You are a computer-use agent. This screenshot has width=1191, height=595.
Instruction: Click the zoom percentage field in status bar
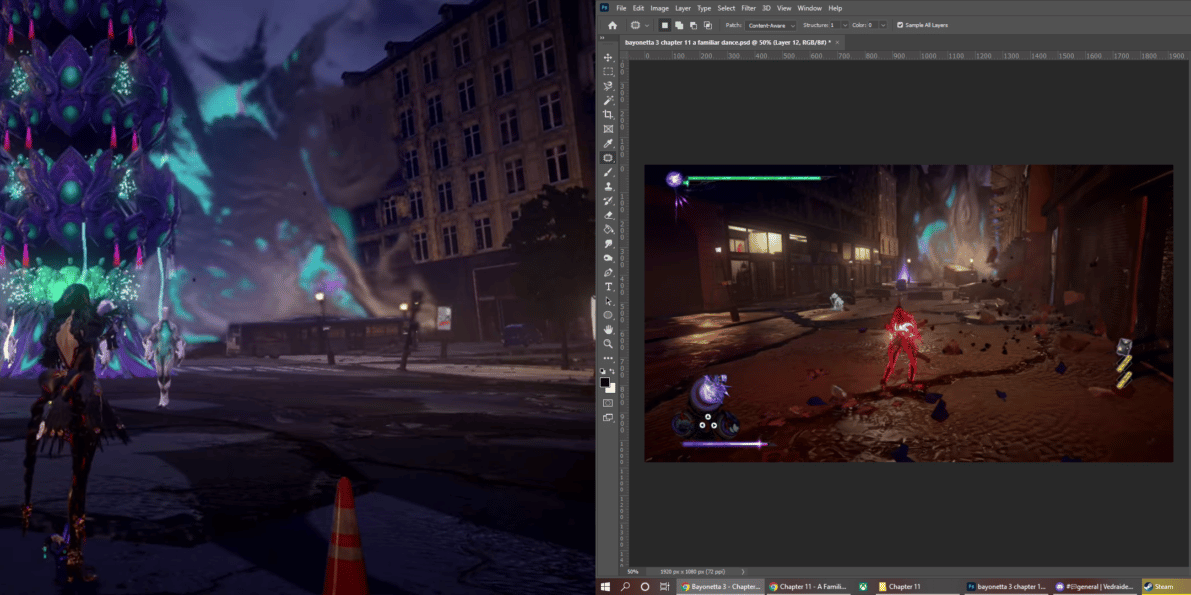point(633,572)
